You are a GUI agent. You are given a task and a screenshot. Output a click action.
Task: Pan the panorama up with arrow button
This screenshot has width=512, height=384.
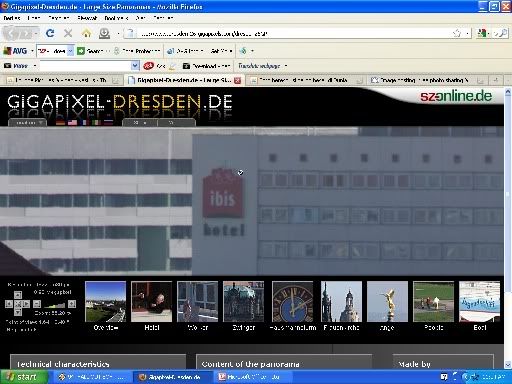click(18, 295)
